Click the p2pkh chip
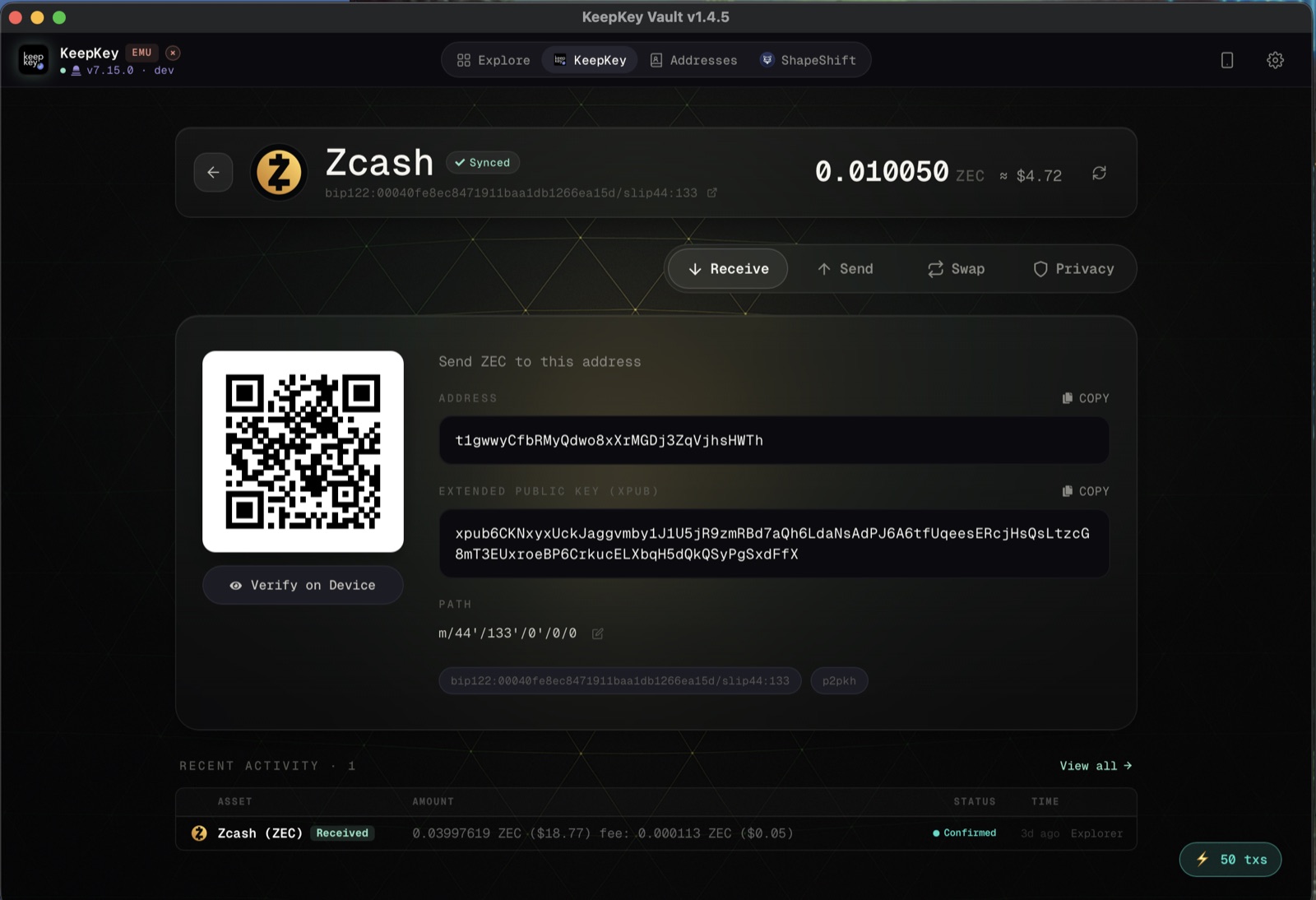The width and height of the screenshot is (1316, 900). [x=839, y=681]
